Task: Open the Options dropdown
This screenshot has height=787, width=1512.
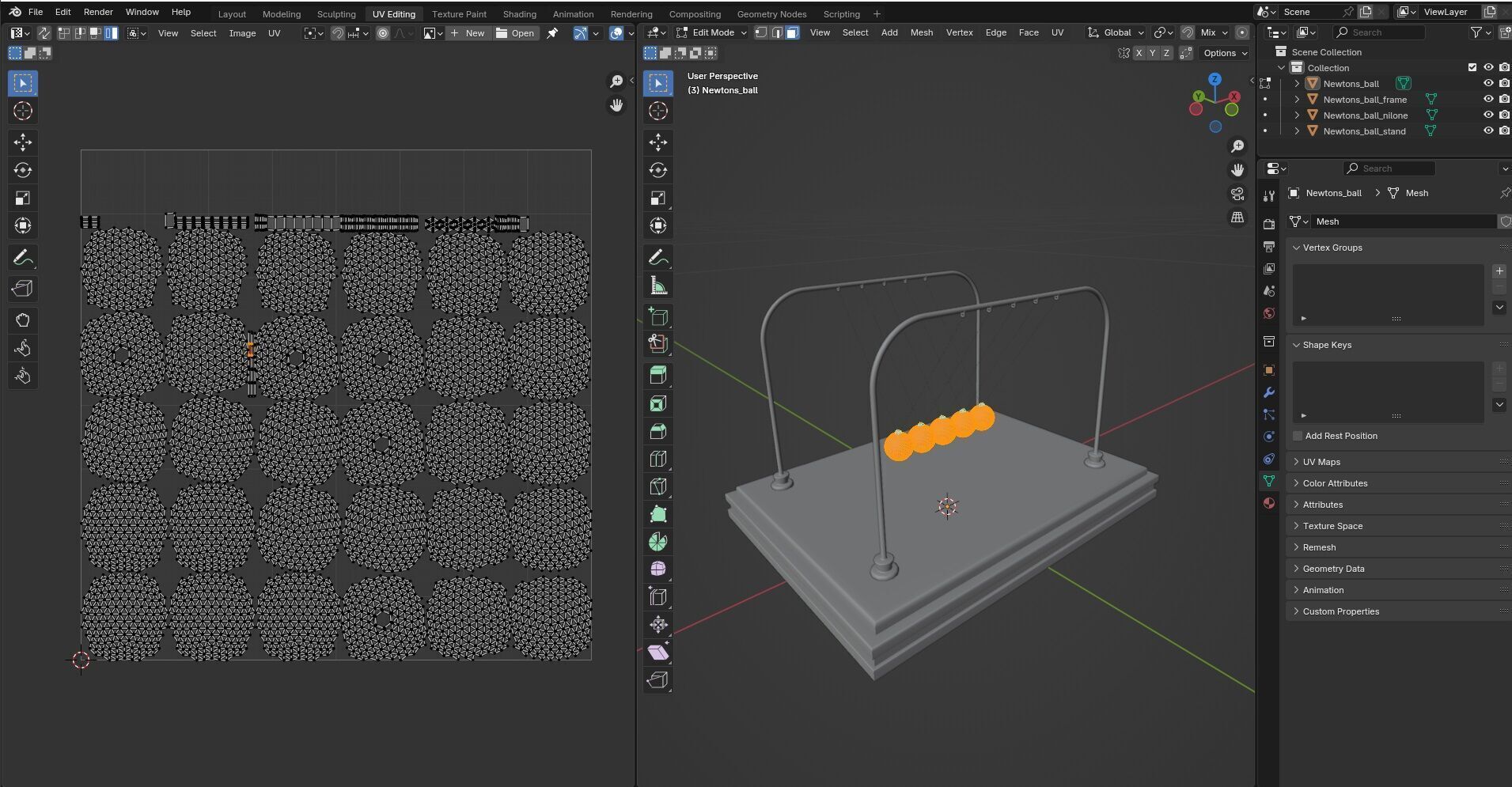Action: (x=1225, y=53)
